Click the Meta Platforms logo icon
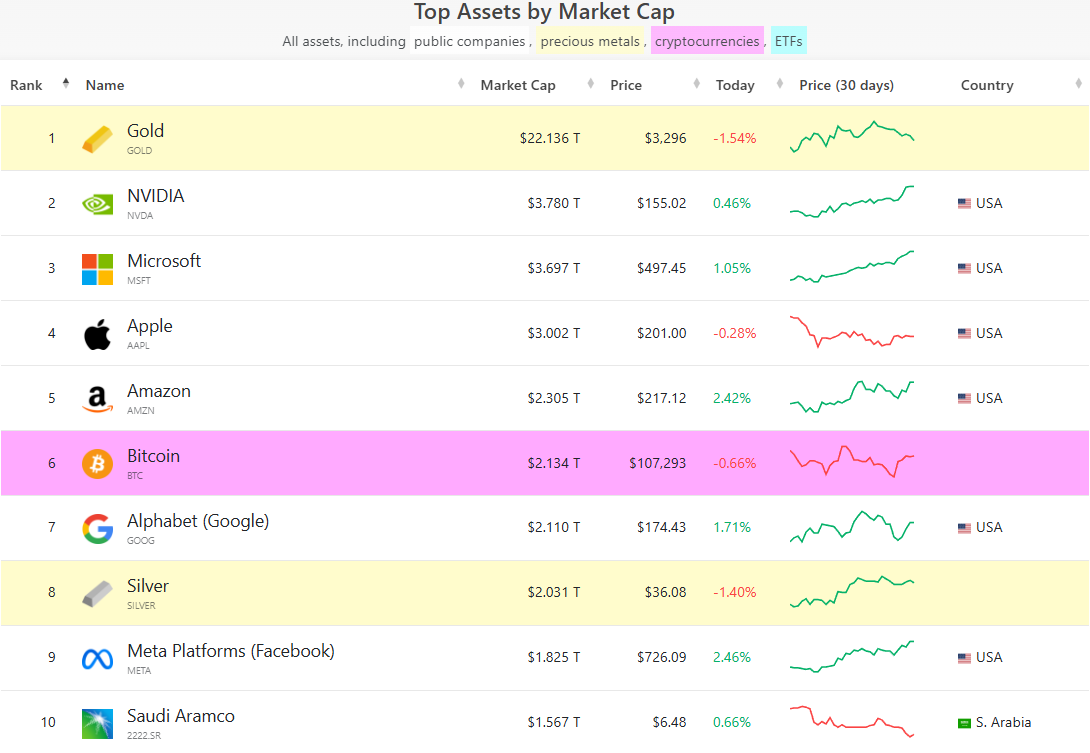The height and width of the screenshot is (753, 1090). (x=97, y=658)
